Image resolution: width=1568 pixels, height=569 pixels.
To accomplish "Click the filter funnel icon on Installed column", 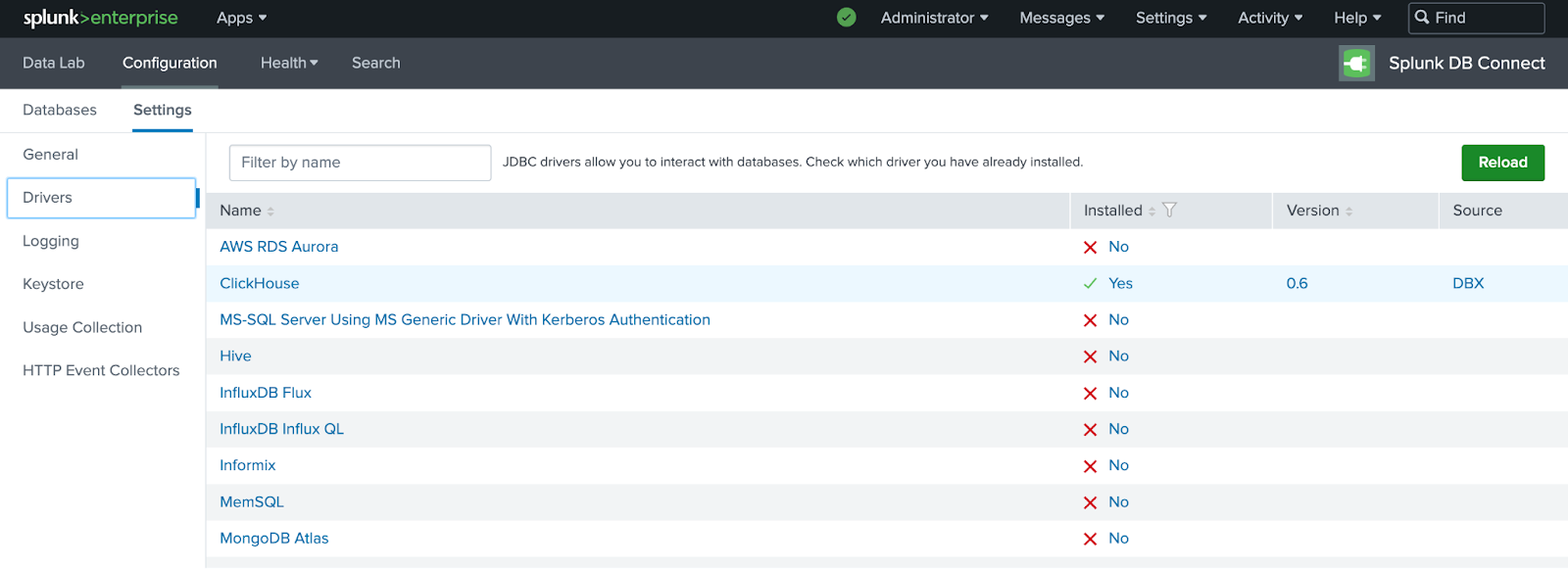I will click(x=1169, y=211).
